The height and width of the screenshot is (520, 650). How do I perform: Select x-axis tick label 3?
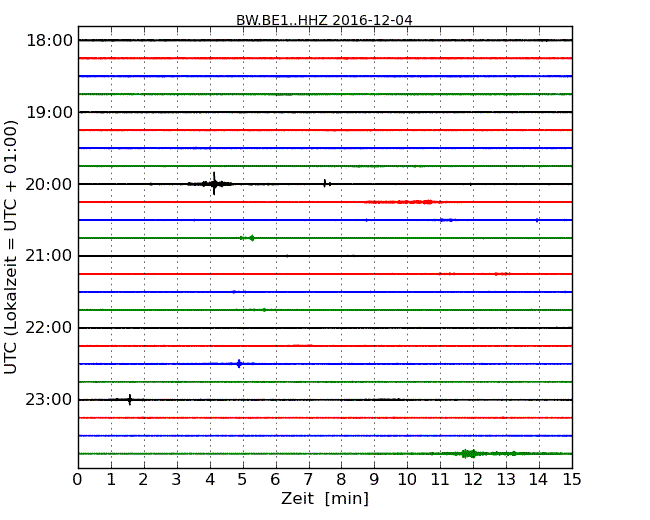177,480
